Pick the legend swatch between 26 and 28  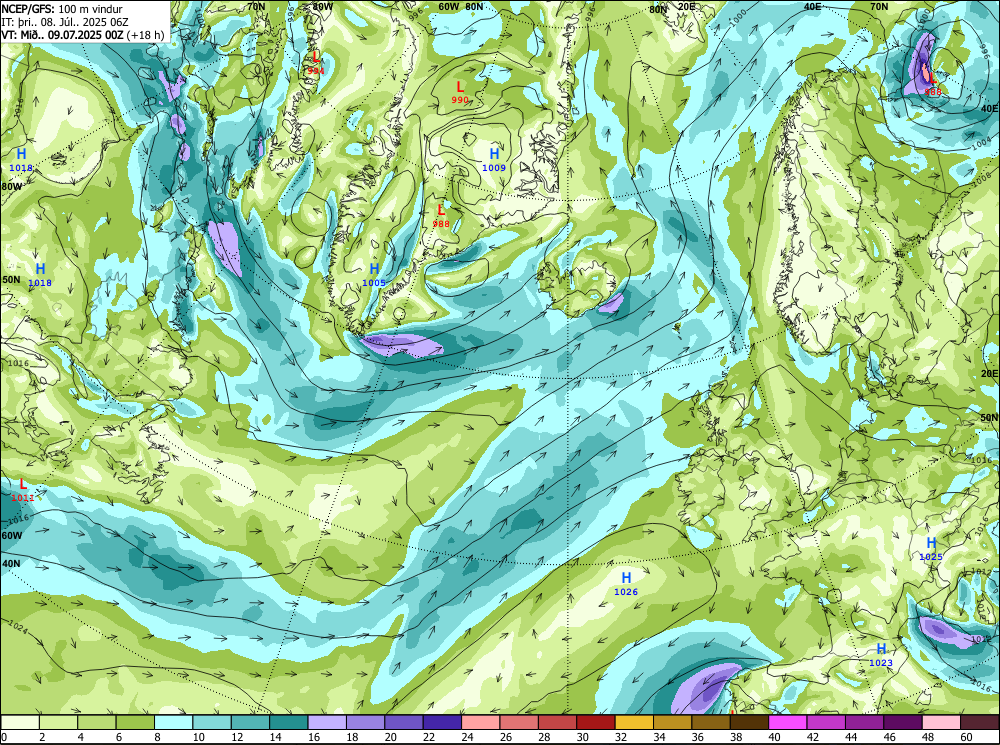(518, 722)
